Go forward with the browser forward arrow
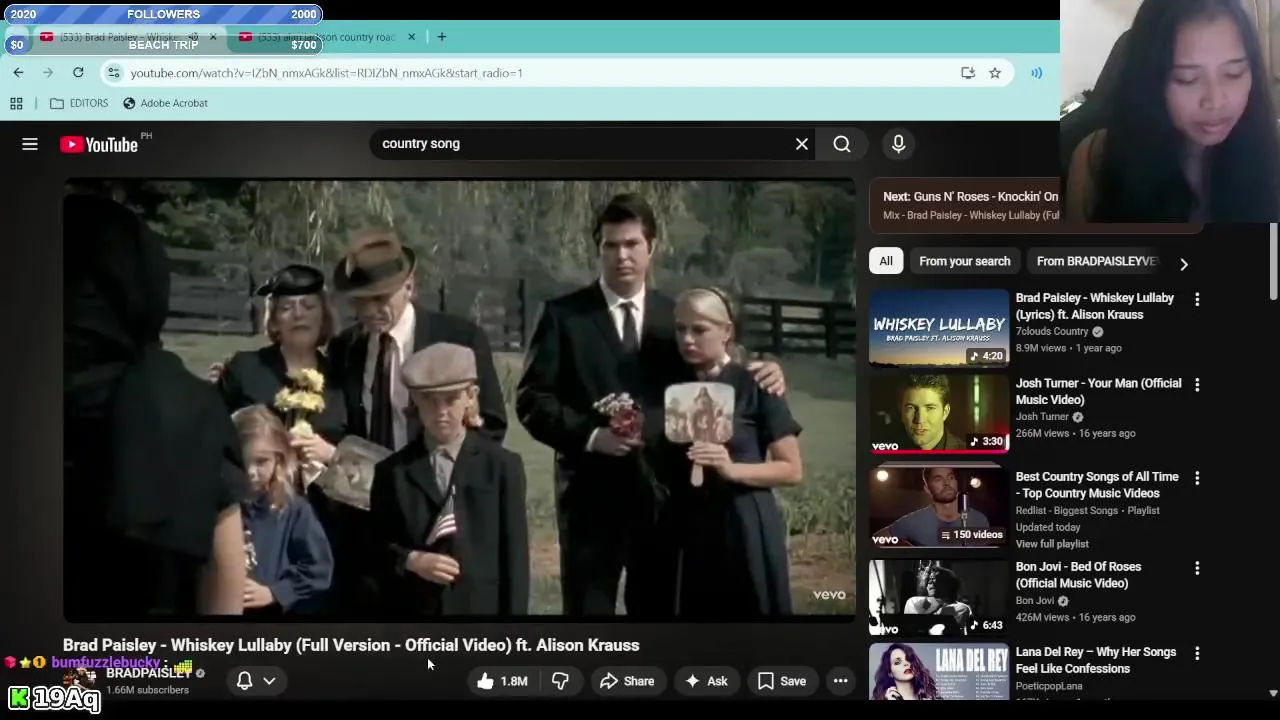This screenshot has width=1280, height=720. point(48,72)
